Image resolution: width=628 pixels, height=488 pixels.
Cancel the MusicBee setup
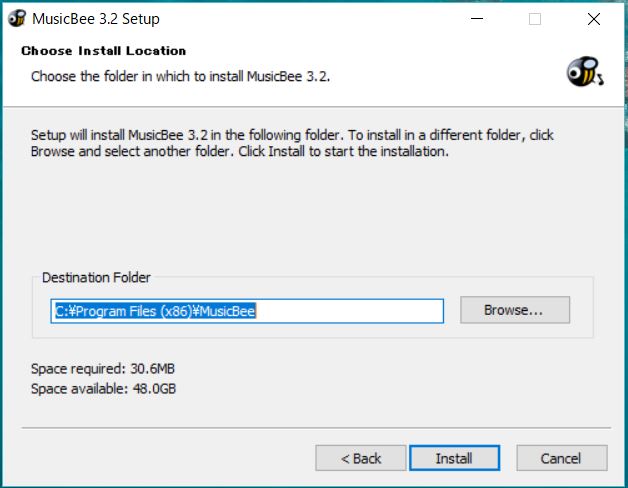point(562,458)
